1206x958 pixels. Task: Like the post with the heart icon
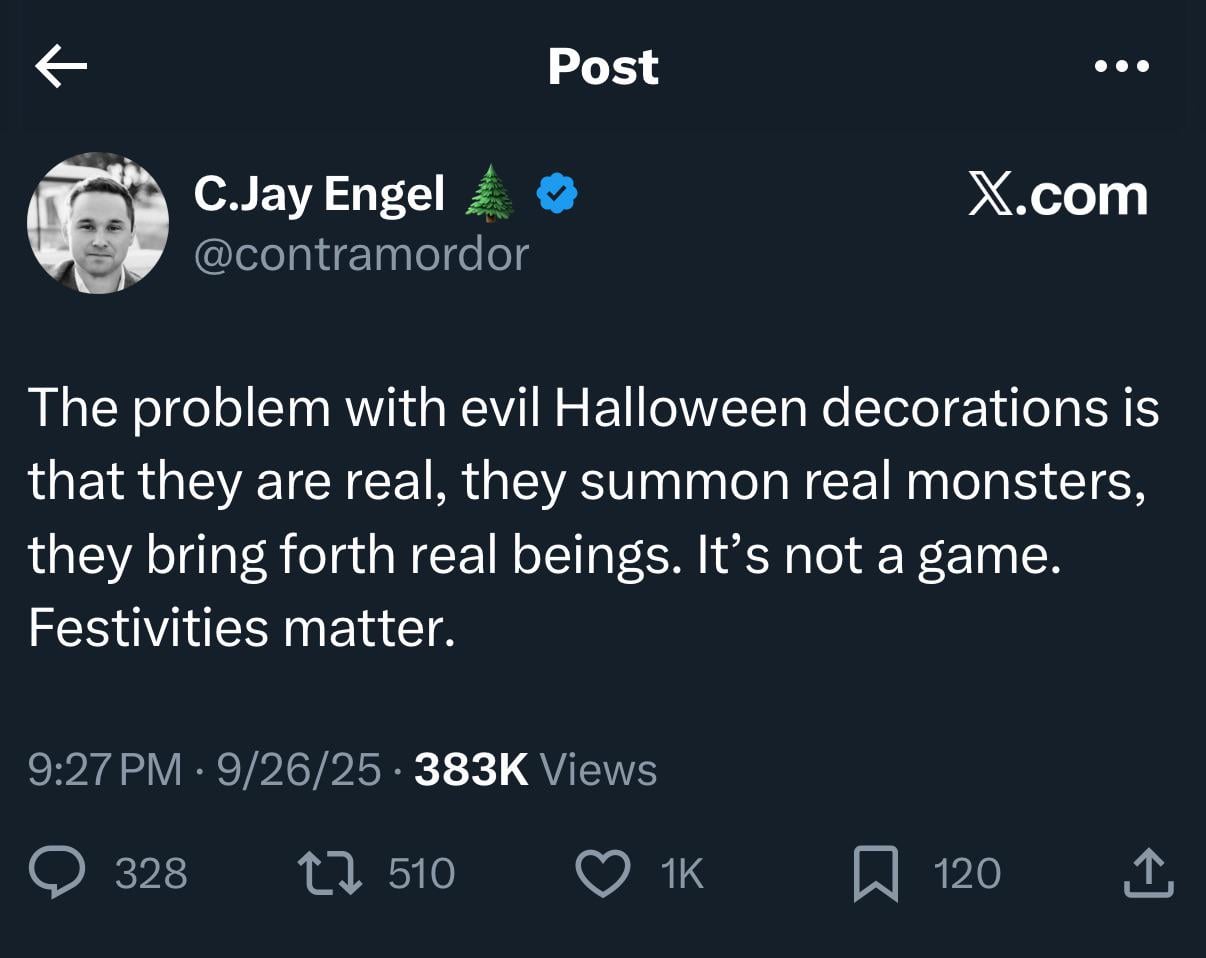[x=603, y=873]
